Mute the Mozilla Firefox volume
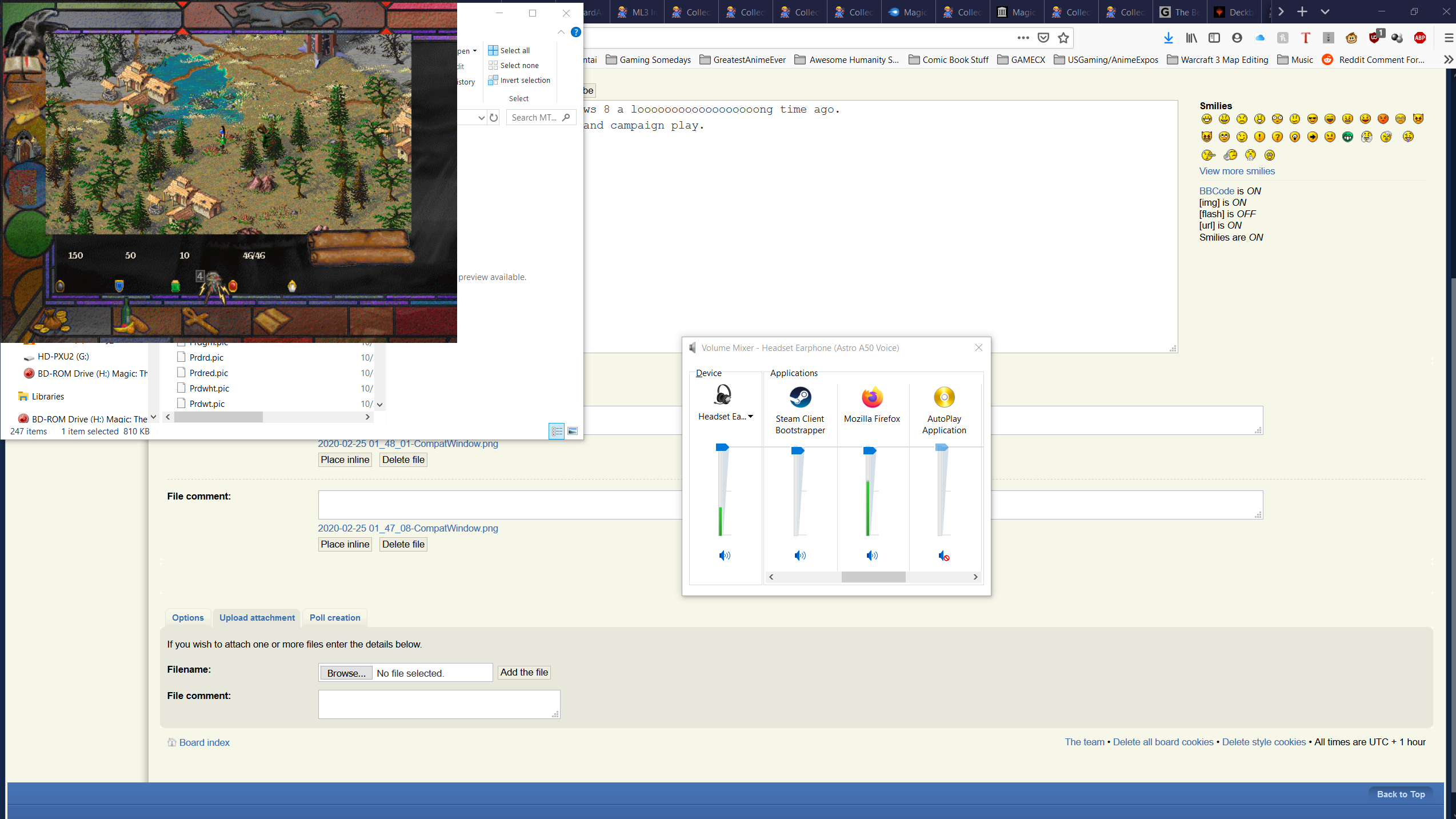This screenshot has height=819, width=1456. click(872, 556)
